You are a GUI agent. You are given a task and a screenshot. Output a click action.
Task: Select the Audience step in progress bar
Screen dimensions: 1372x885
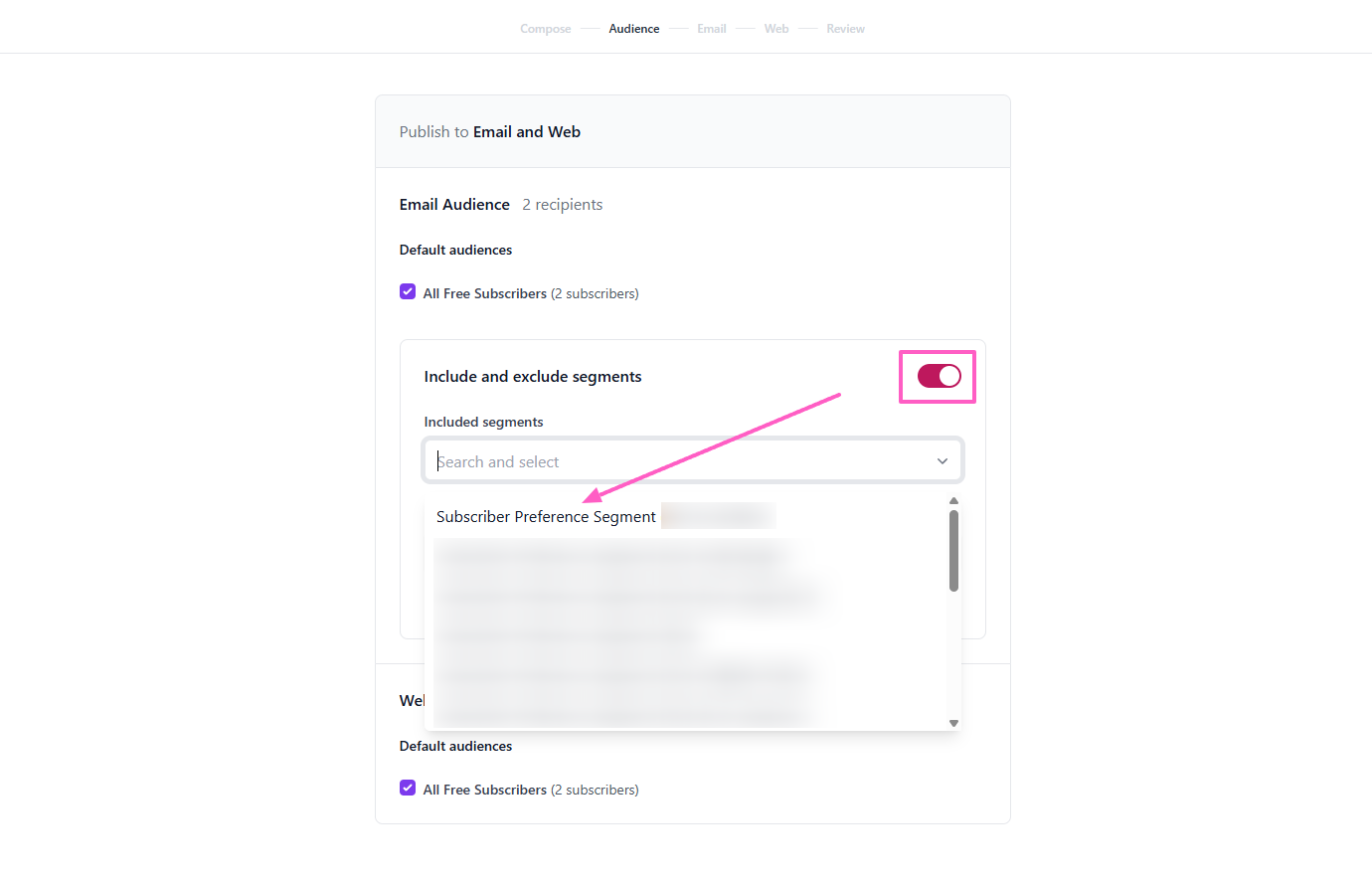point(633,29)
